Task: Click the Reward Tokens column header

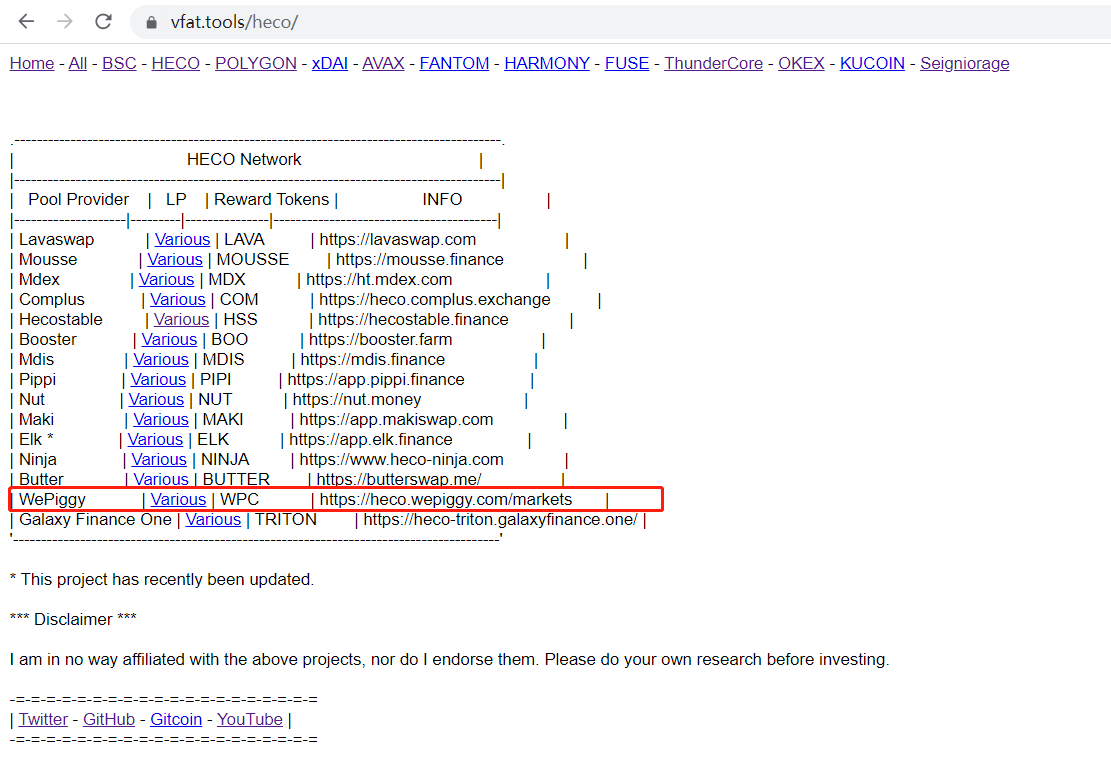Action: point(271,199)
